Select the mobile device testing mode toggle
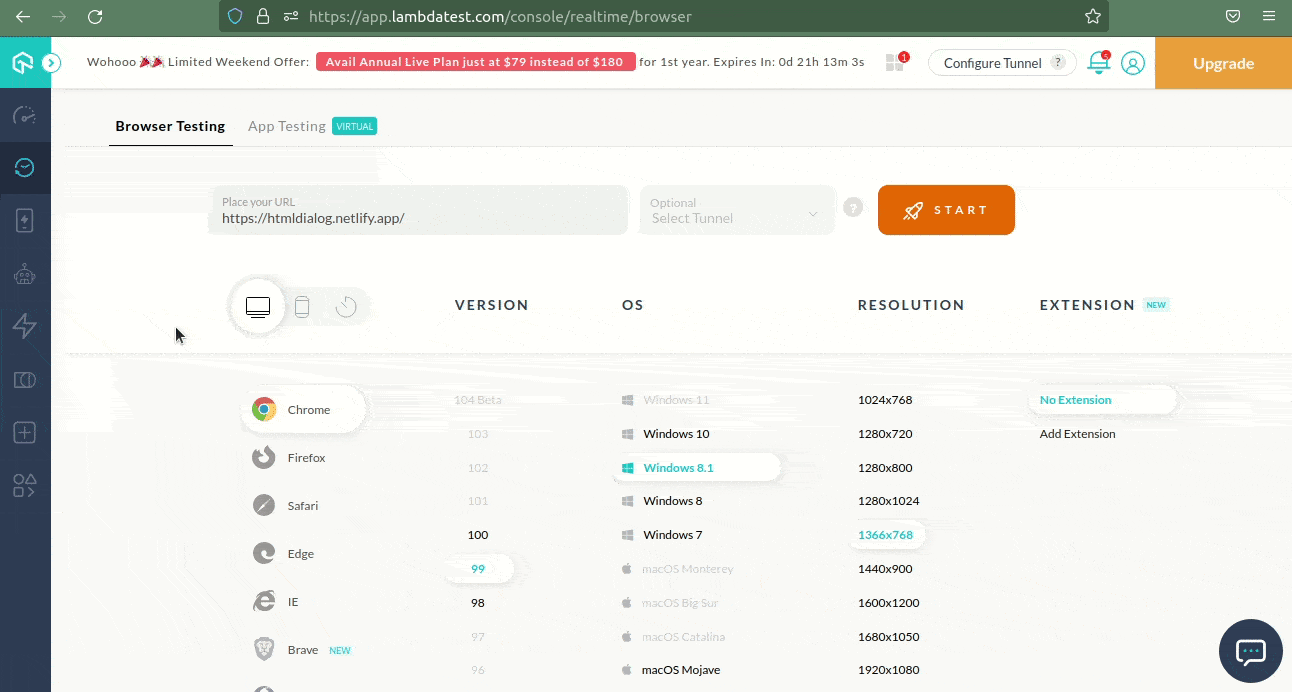This screenshot has height=692, width=1292. (302, 306)
